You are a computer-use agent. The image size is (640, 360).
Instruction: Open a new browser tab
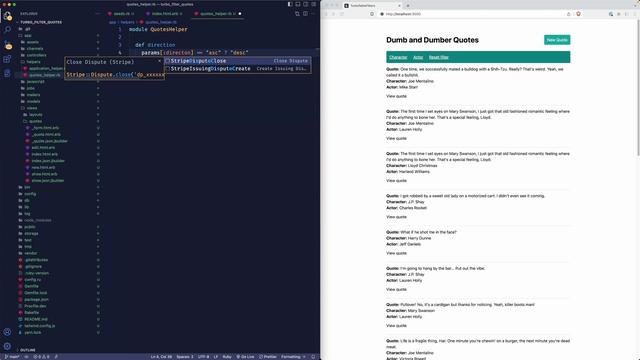click(408, 6)
